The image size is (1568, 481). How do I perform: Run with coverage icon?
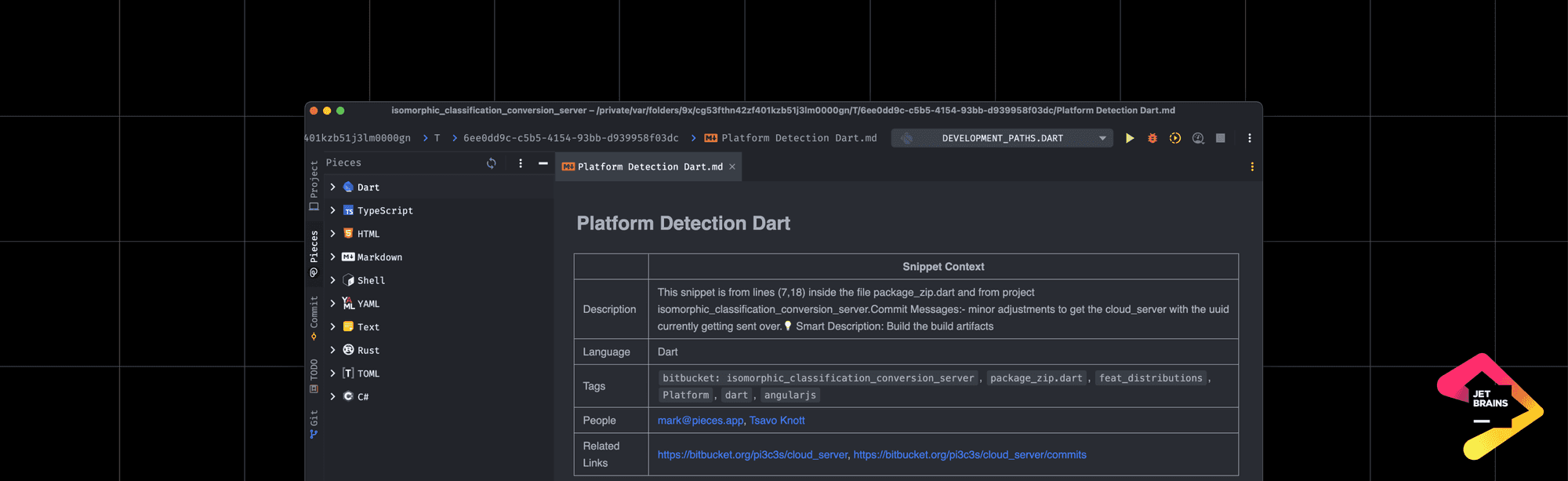pyautogui.click(x=1175, y=138)
